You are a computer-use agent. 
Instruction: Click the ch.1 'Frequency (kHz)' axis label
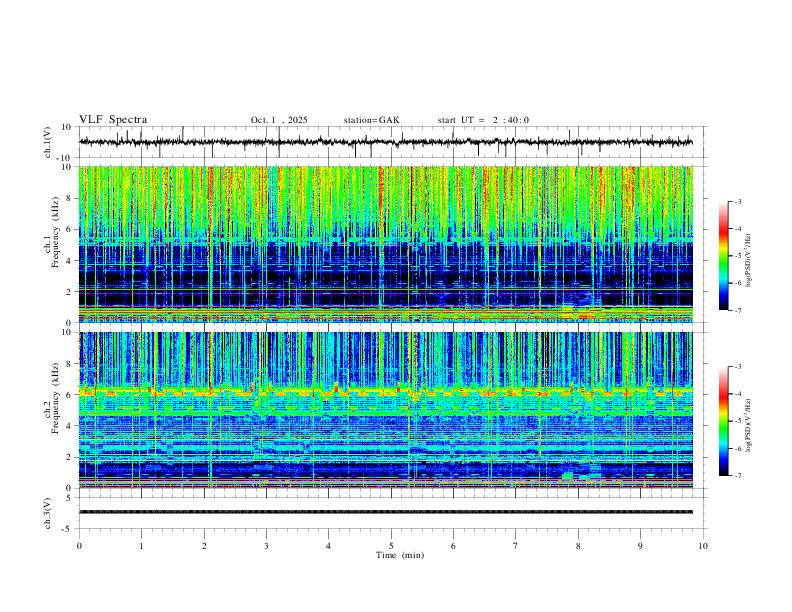click(x=55, y=233)
